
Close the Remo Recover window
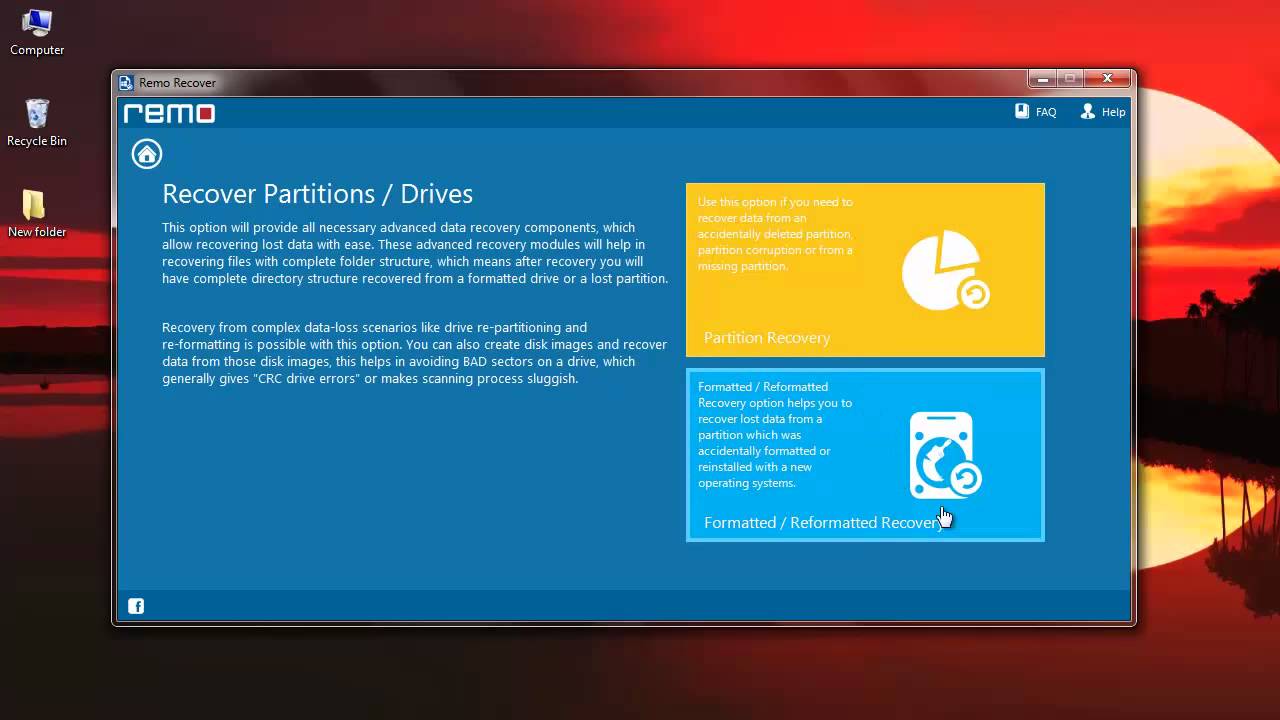pyautogui.click(x=1107, y=78)
